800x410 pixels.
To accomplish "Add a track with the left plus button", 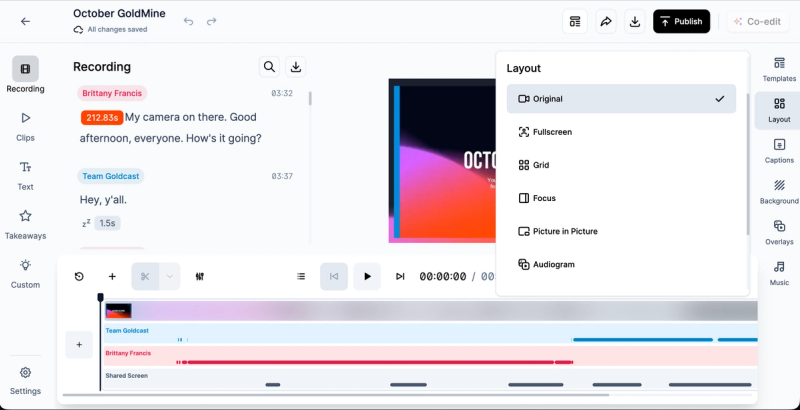I will point(79,345).
